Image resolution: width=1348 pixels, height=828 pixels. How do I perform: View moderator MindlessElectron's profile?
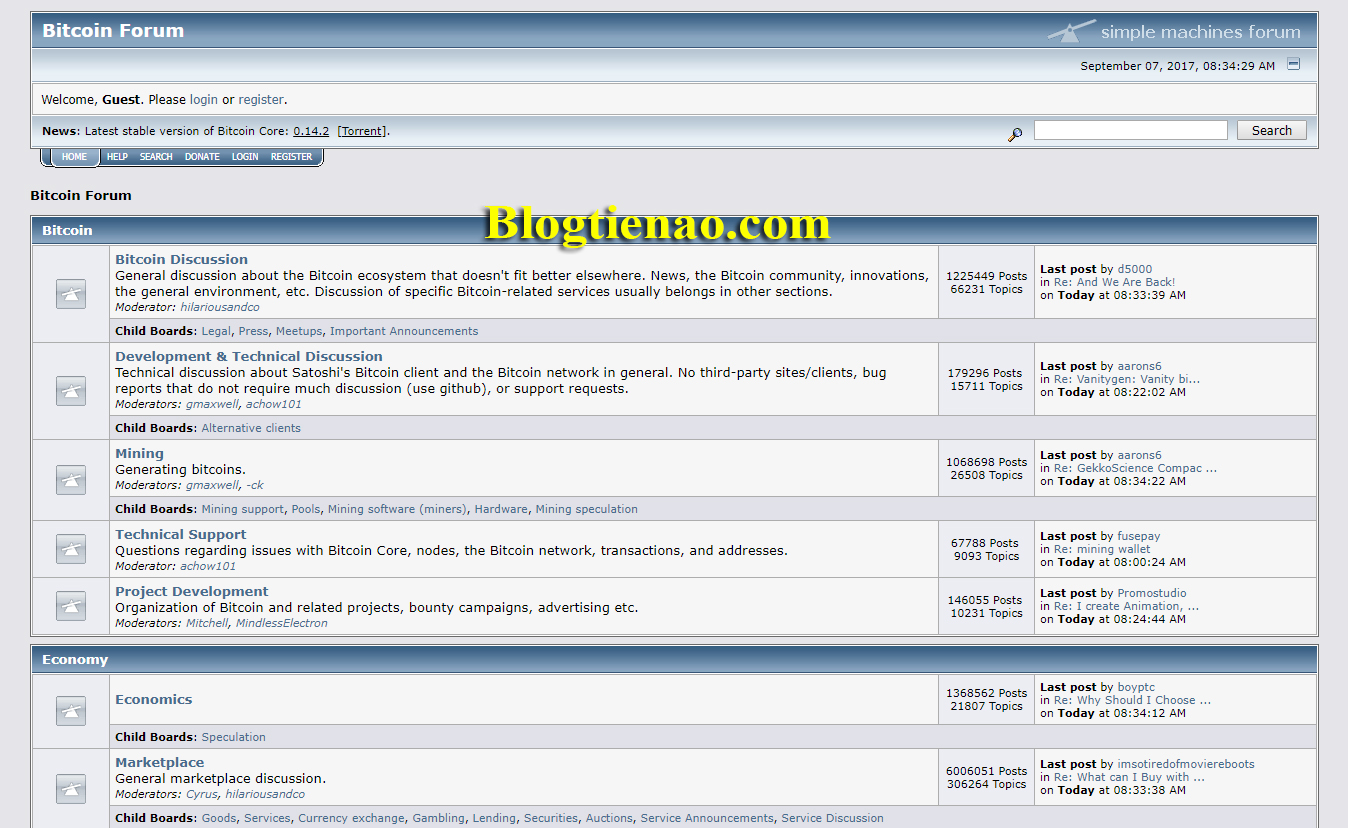[282, 623]
